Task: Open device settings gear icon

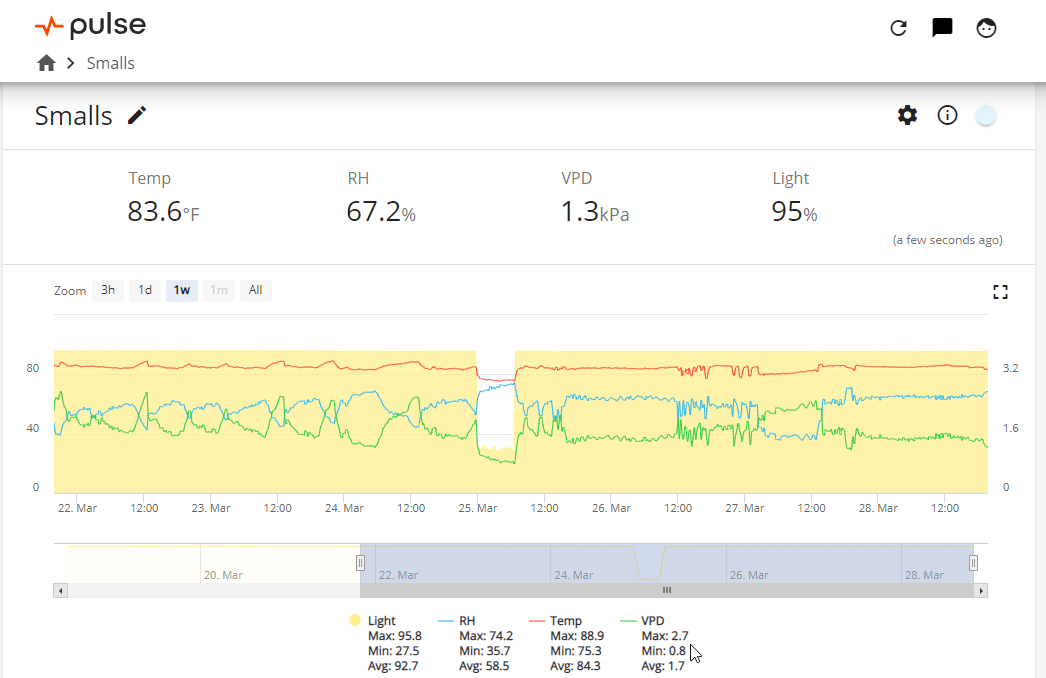Action: point(907,115)
